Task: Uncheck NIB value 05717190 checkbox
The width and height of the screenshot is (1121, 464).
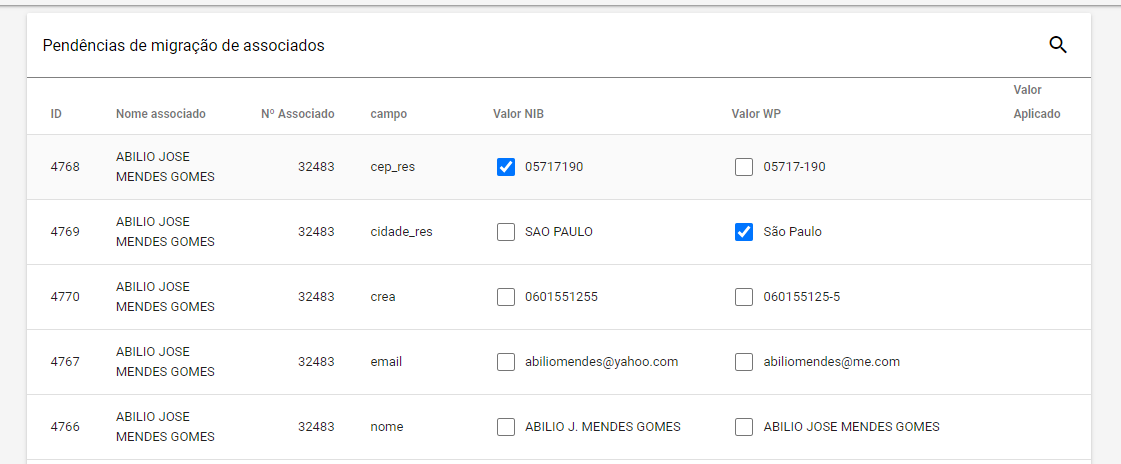Action: [505, 167]
